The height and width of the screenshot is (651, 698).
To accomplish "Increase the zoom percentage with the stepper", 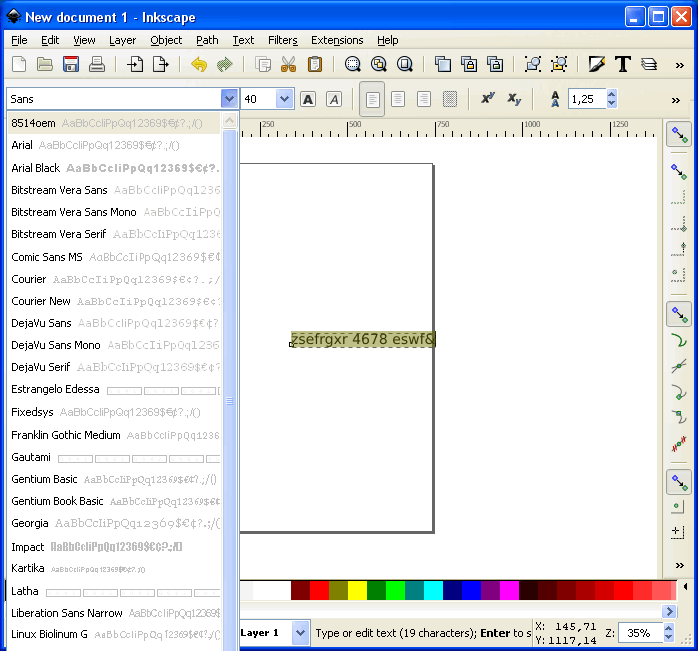I will pyautogui.click(x=669, y=628).
